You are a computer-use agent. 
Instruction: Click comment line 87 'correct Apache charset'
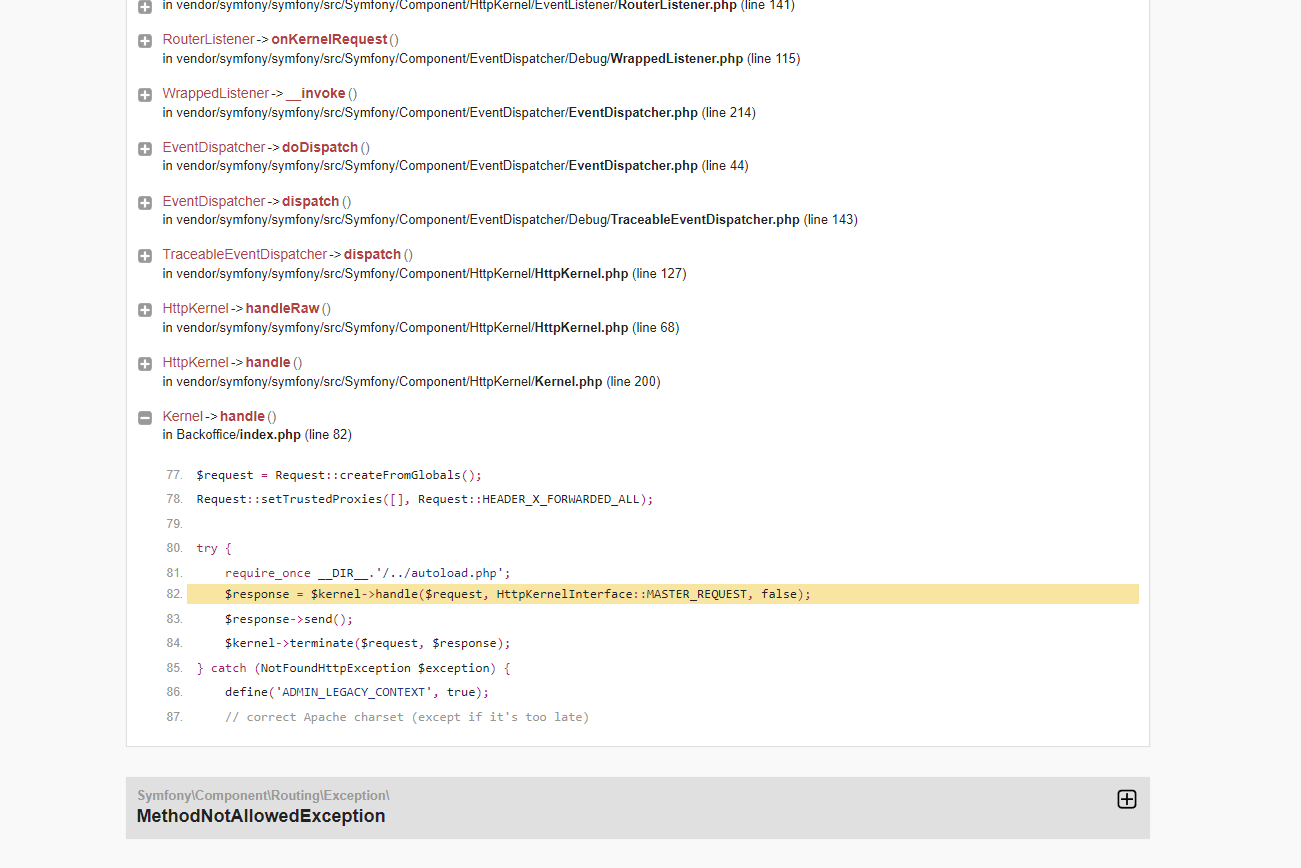click(407, 717)
